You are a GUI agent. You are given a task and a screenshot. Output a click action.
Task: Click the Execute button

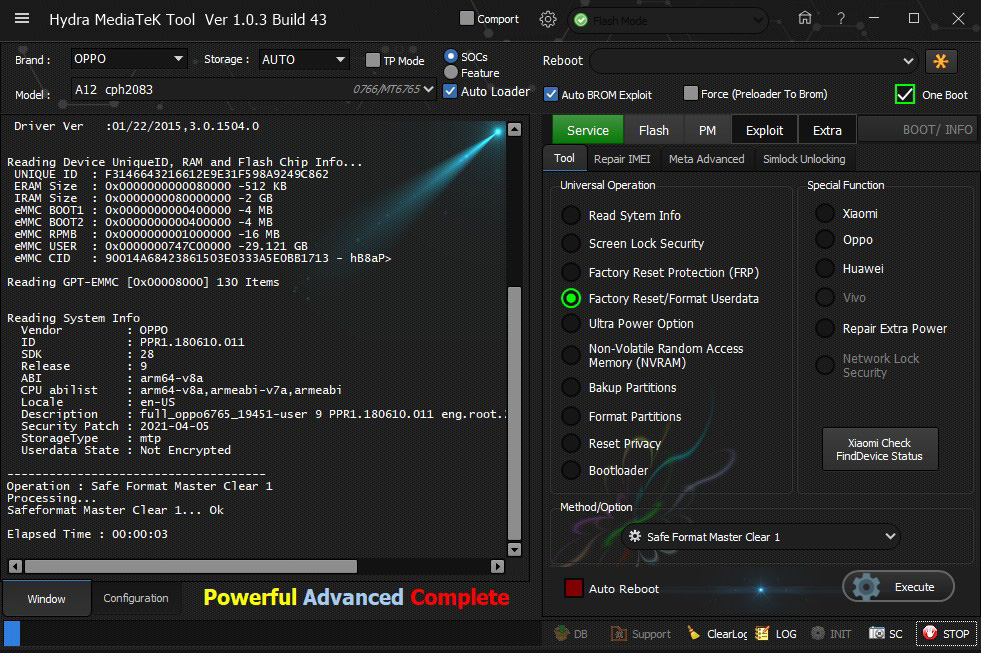[898, 587]
